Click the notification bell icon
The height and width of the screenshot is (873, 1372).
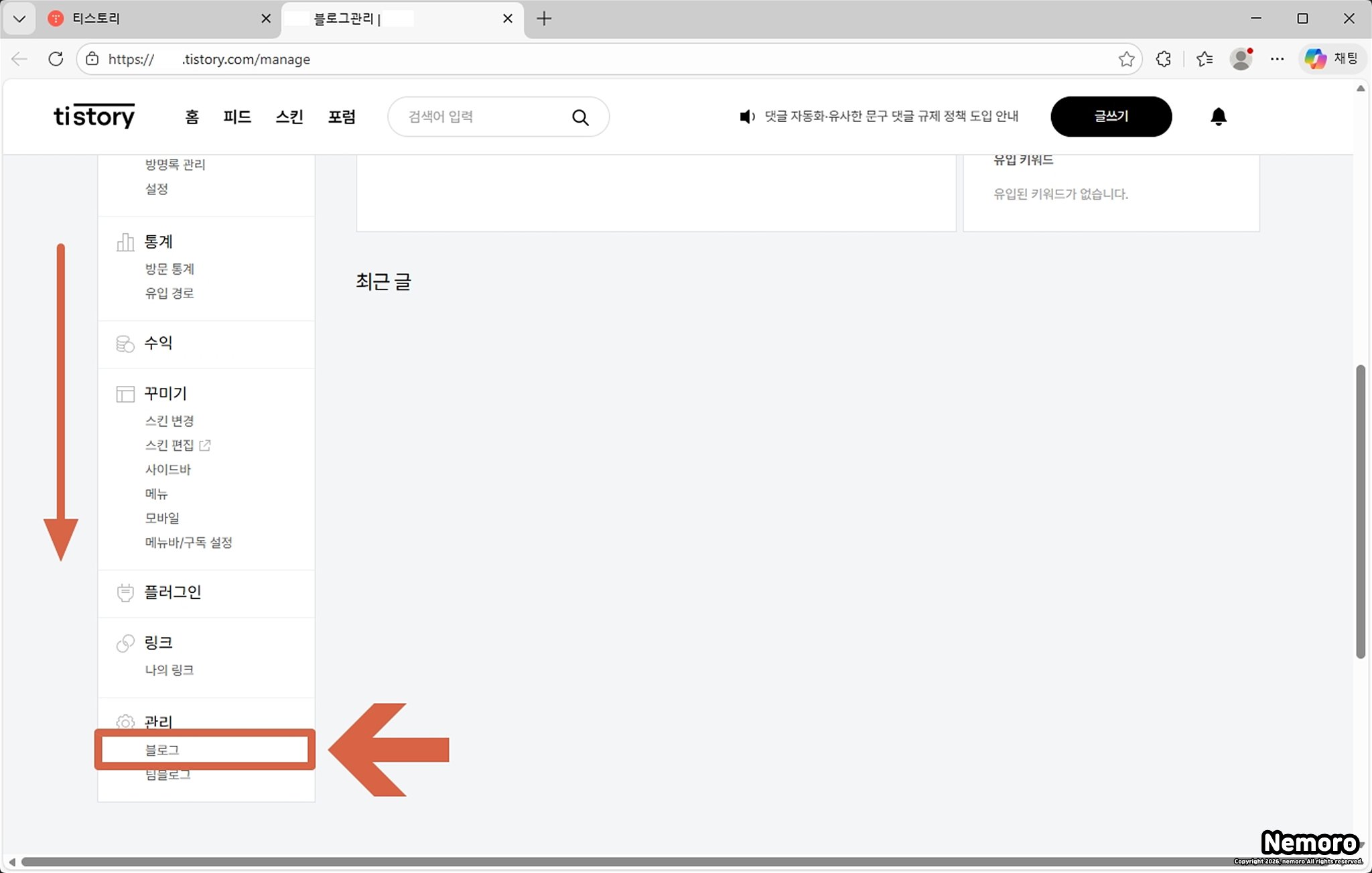point(1218,117)
